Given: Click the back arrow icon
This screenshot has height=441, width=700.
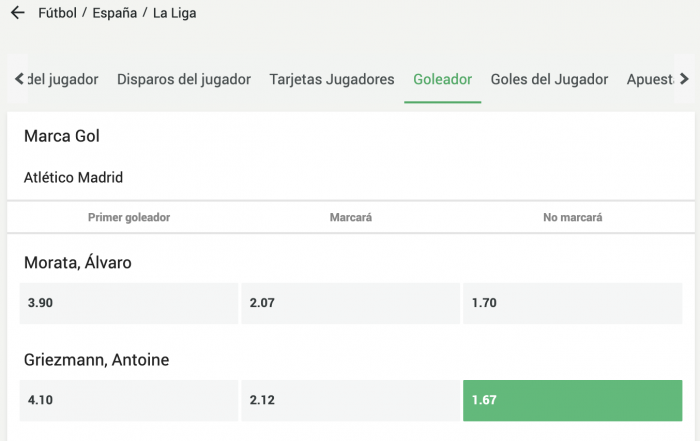Looking at the screenshot, I should pos(17,15).
